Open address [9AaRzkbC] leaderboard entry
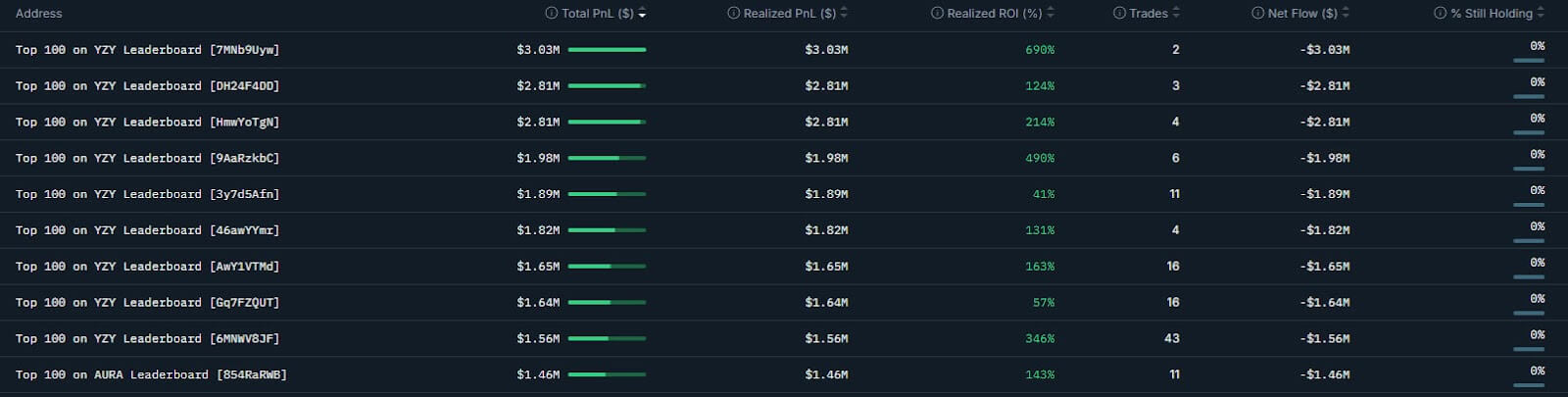The width and height of the screenshot is (1568, 397). [147, 158]
